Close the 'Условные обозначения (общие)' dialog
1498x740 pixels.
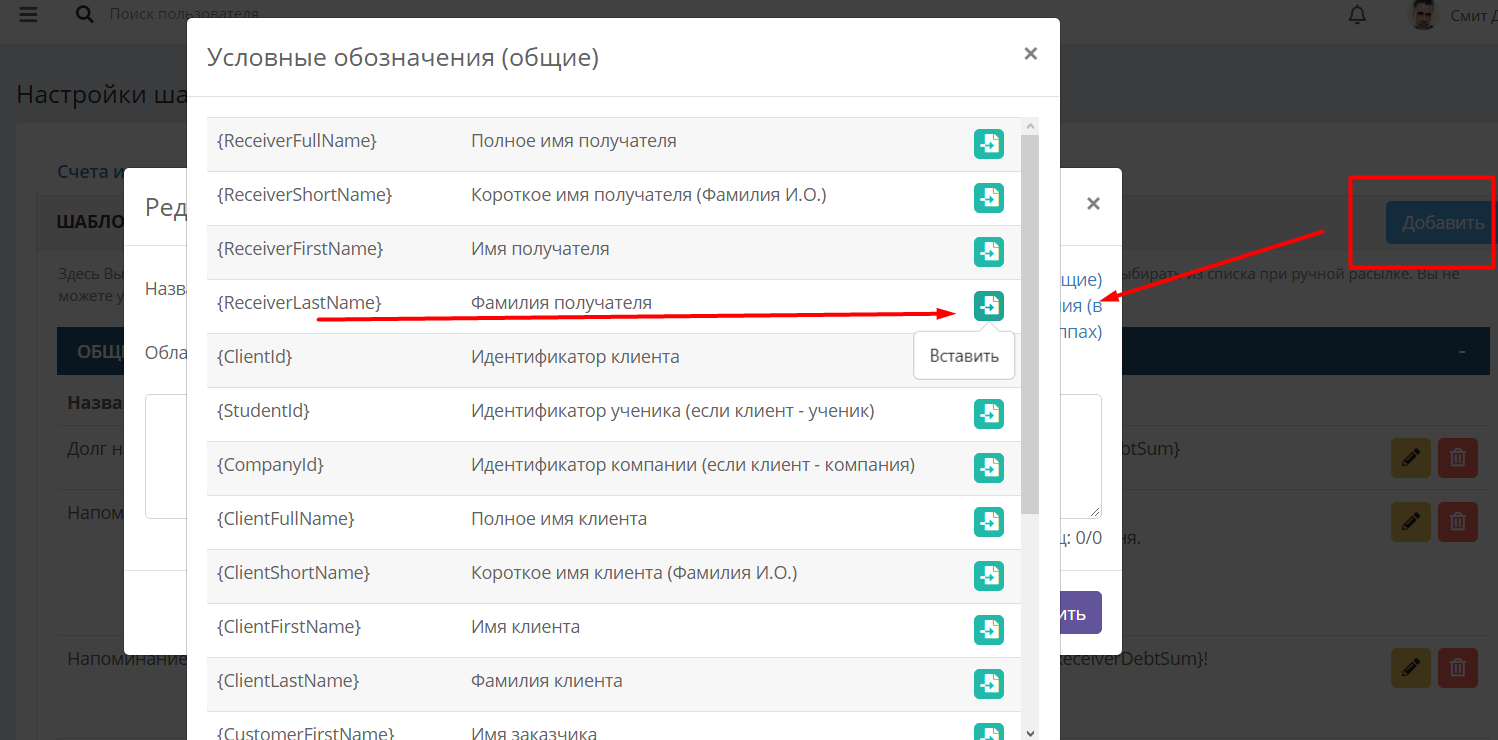pos(1030,54)
